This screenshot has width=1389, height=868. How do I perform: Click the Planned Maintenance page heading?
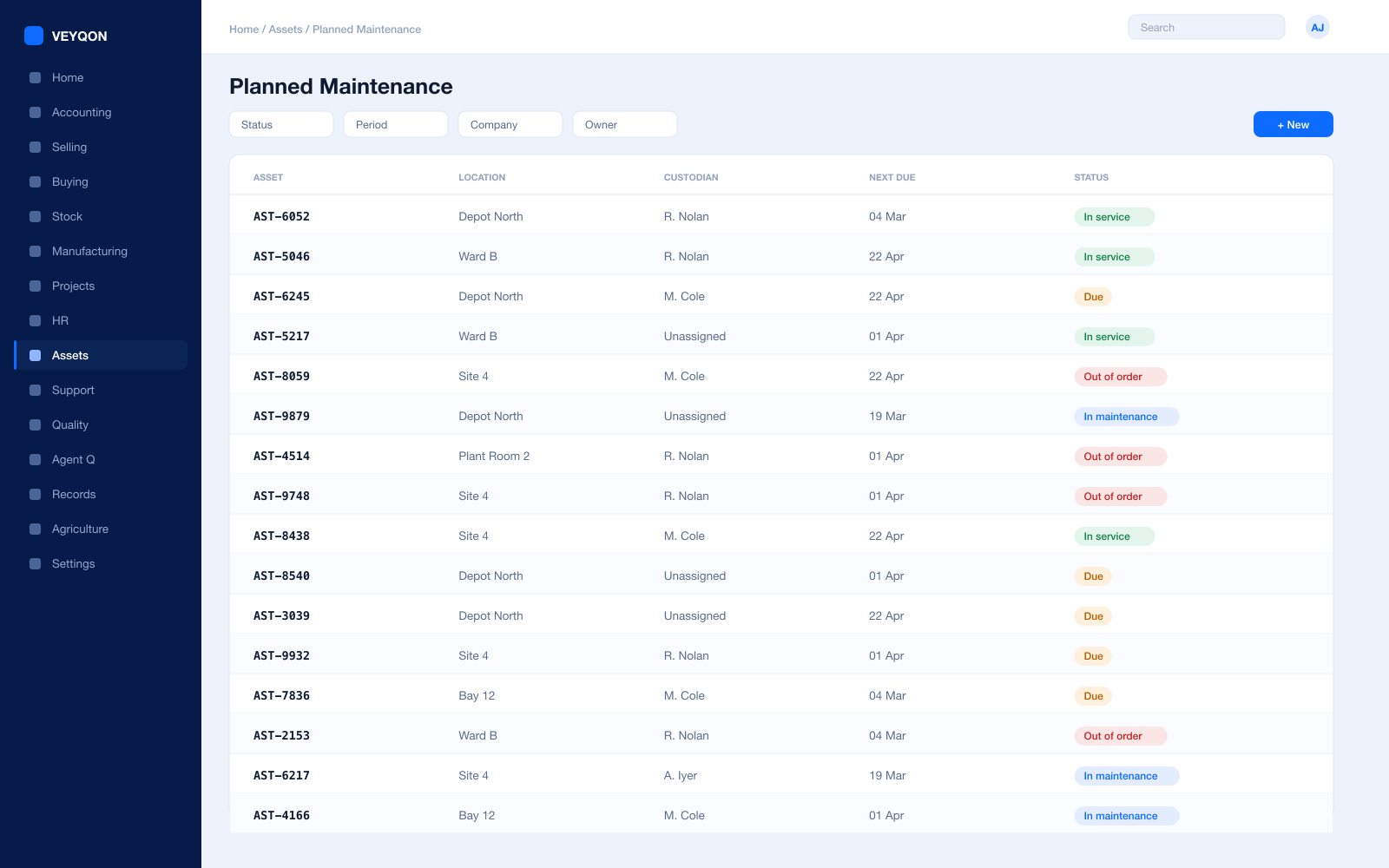click(340, 86)
